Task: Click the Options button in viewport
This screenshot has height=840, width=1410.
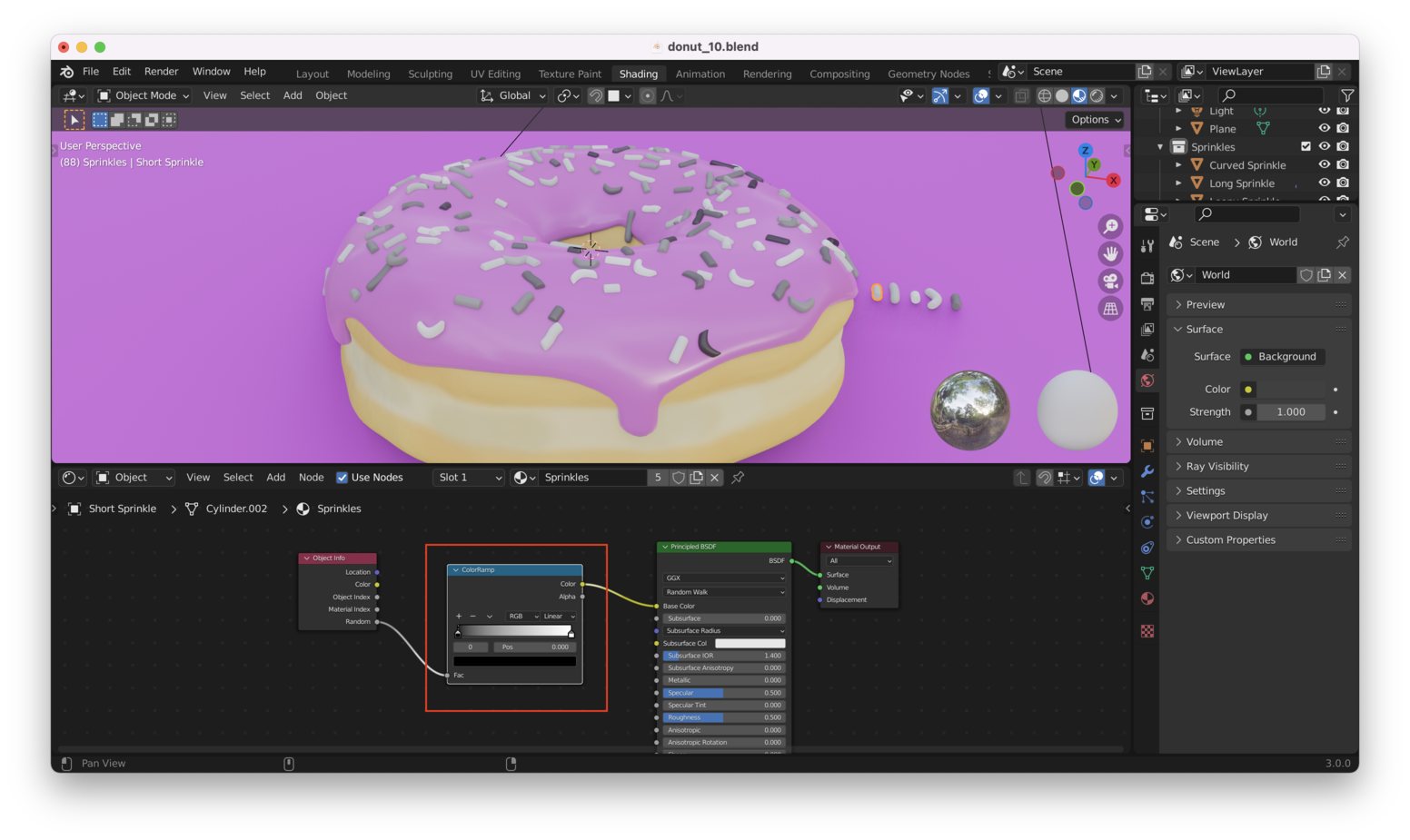Action: click(x=1096, y=120)
